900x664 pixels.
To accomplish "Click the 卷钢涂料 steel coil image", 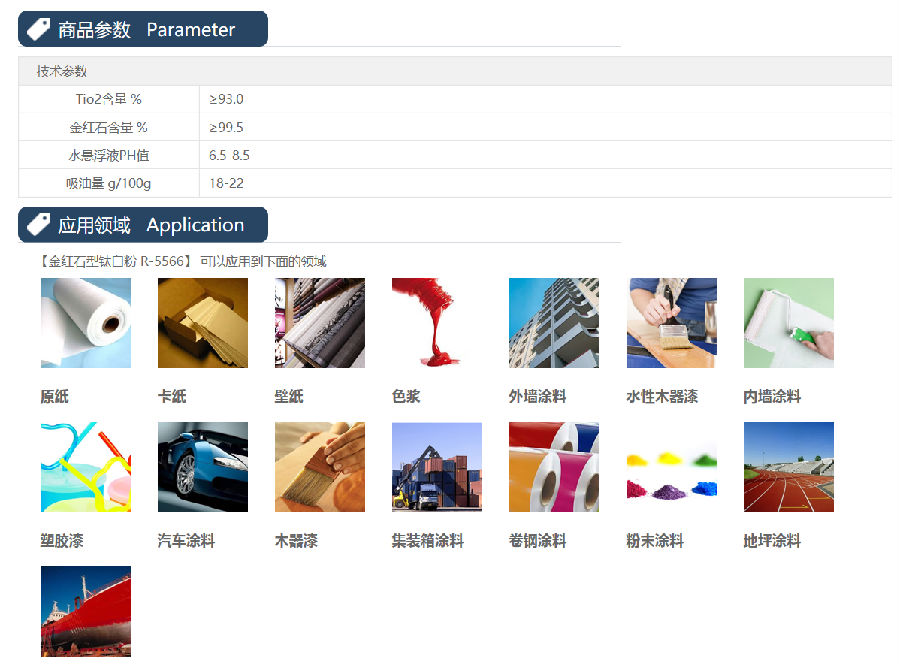I will pos(553,467).
